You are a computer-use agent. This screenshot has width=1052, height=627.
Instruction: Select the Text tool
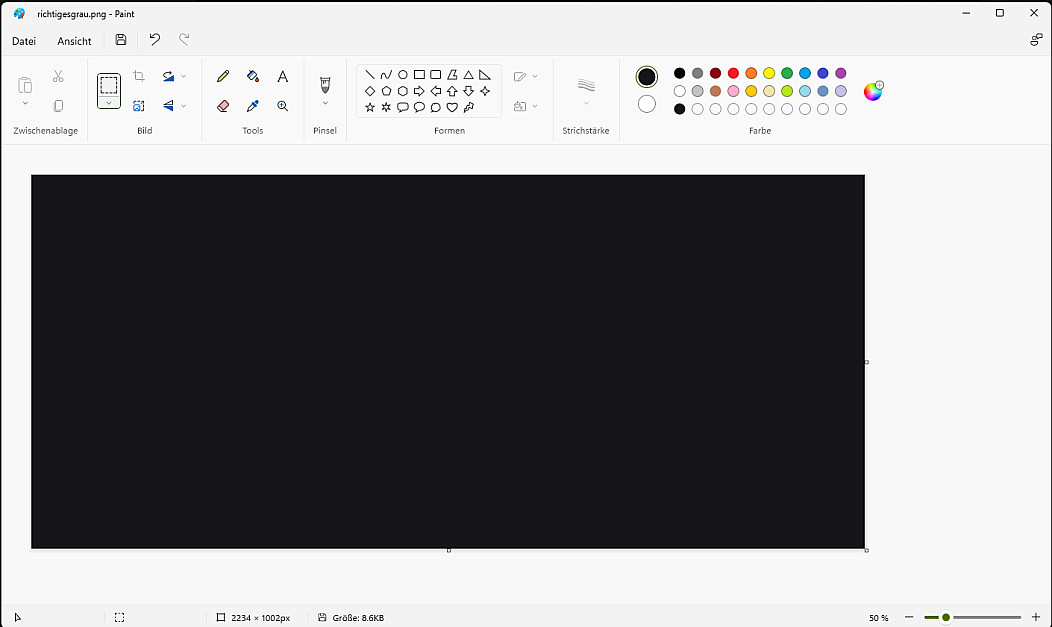(x=283, y=76)
